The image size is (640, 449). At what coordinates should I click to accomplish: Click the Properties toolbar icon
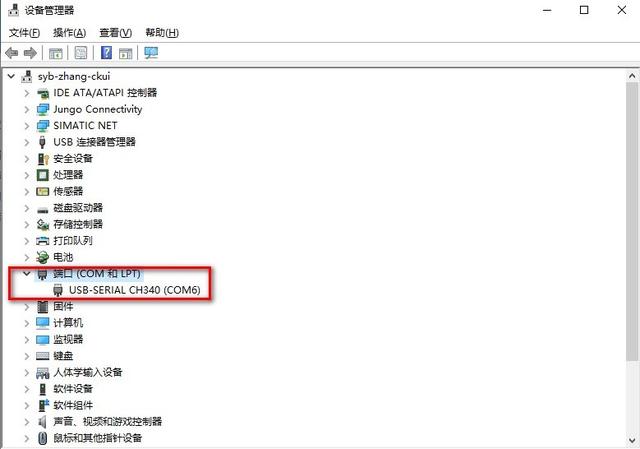pos(80,53)
